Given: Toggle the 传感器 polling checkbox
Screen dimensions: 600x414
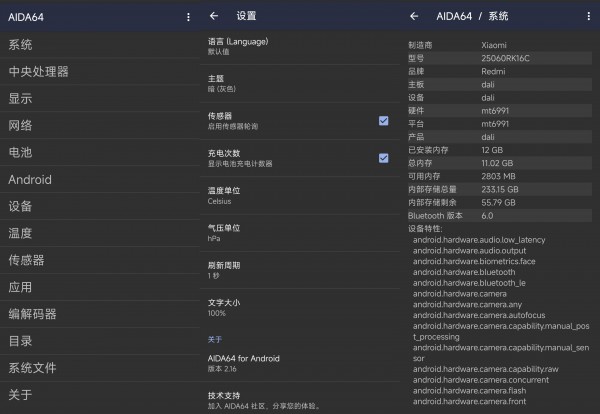Looking at the screenshot, I should [383, 121].
